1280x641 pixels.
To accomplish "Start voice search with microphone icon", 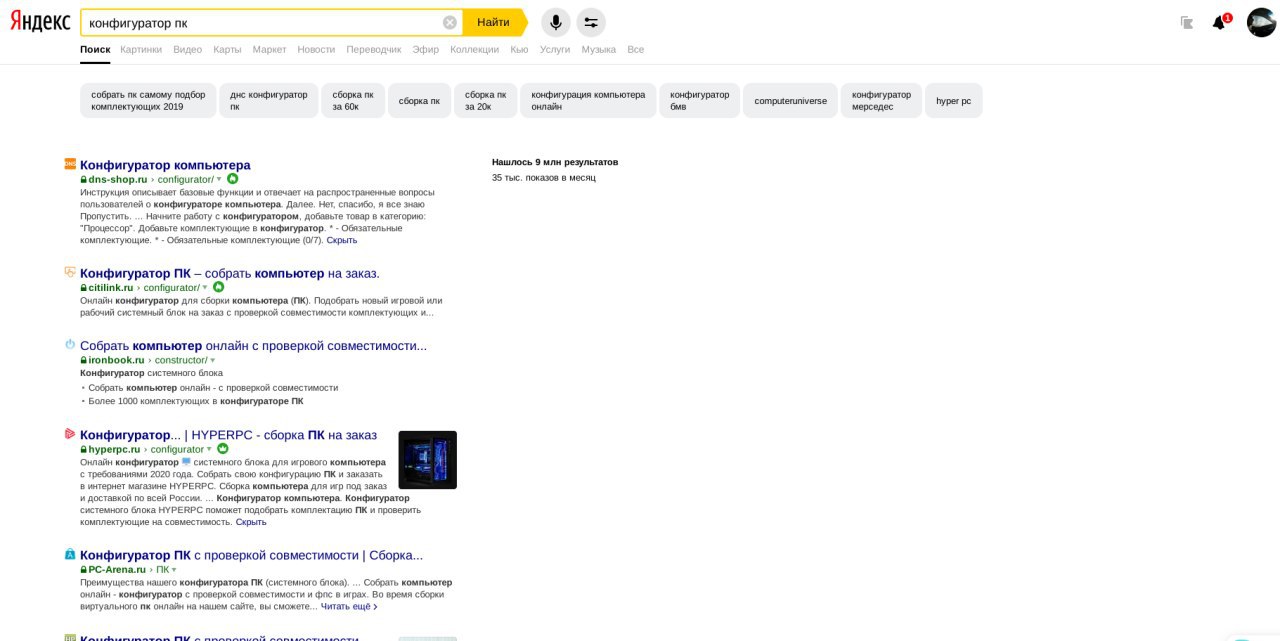I will tap(556, 22).
